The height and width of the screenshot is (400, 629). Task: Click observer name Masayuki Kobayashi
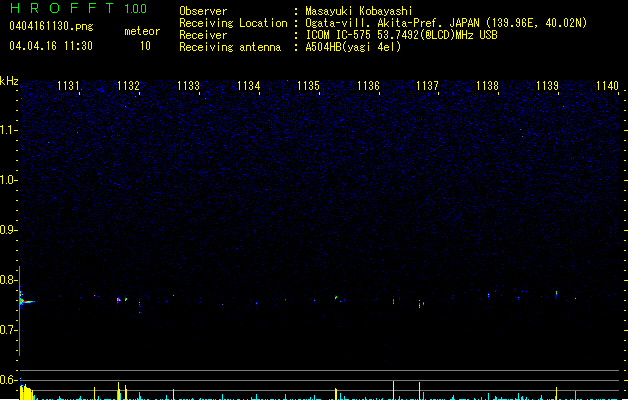(x=359, y=11)
